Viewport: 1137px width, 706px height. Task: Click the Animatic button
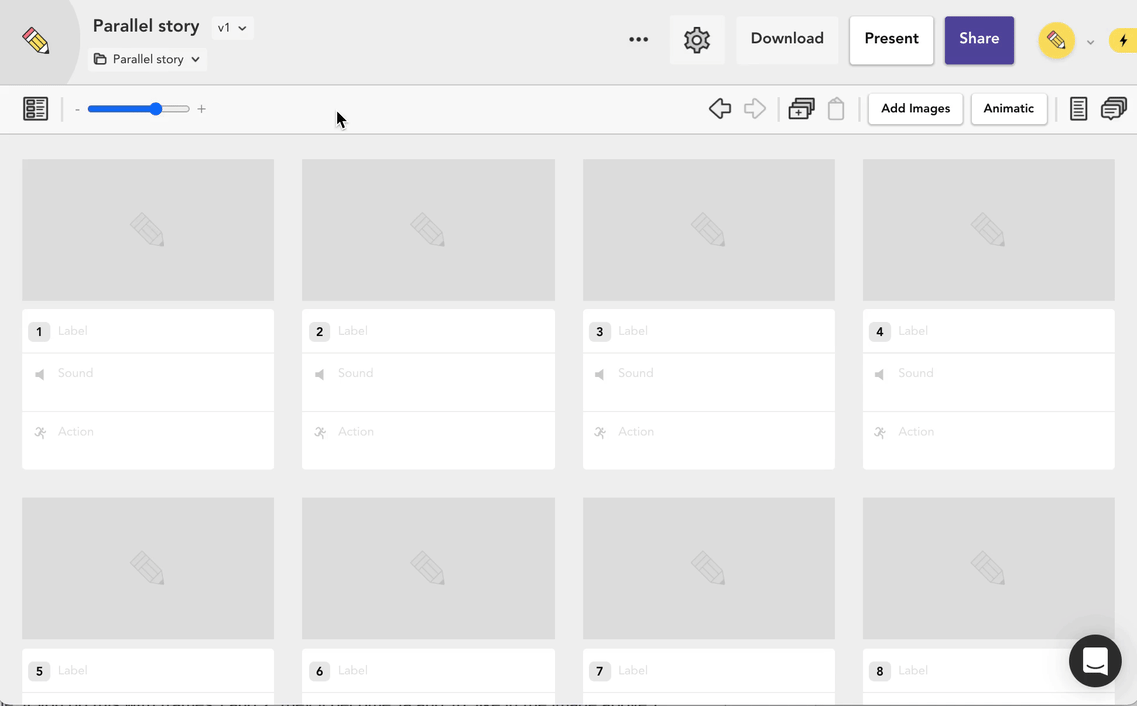pos(1009,109)
